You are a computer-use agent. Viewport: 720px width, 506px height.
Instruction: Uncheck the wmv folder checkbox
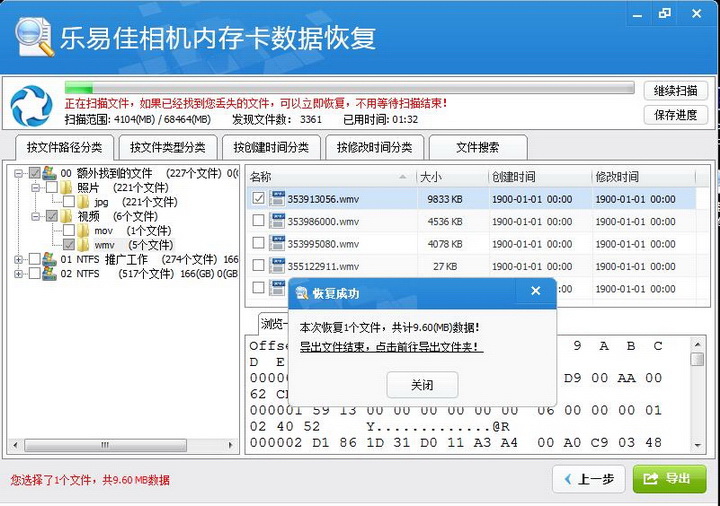click(x=69, y=244)
